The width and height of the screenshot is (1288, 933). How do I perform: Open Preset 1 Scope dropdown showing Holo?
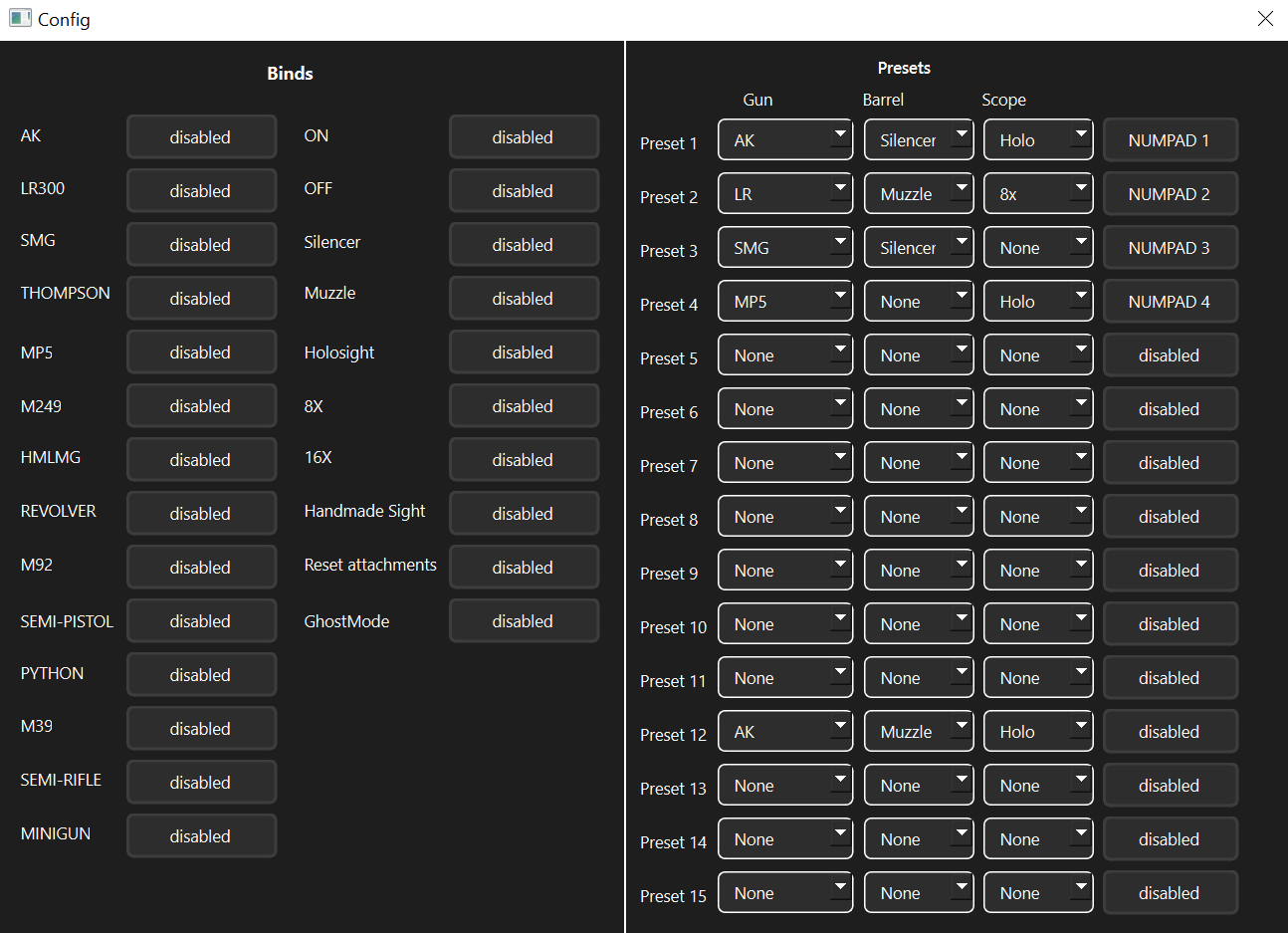pyautogui.click(x=1038, y=139)
